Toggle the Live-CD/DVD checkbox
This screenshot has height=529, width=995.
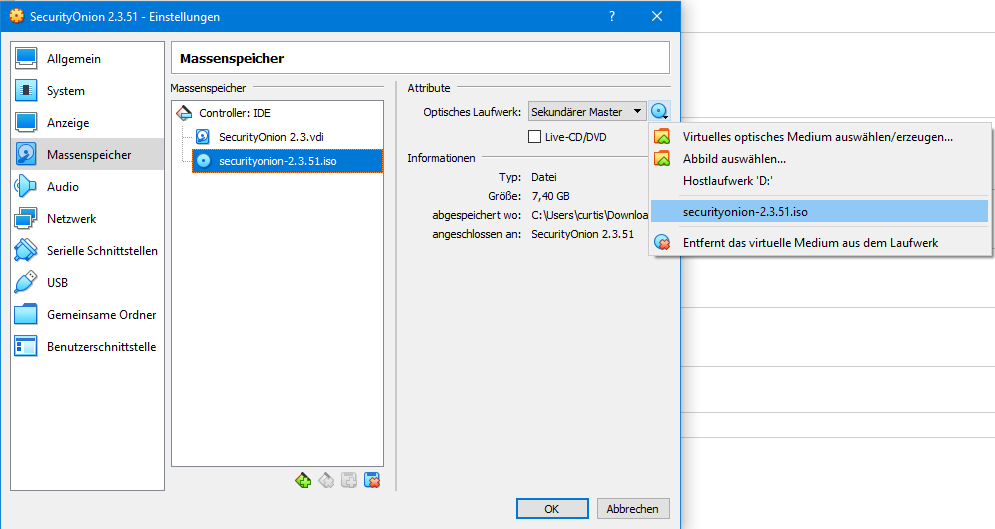coord(534,136)
